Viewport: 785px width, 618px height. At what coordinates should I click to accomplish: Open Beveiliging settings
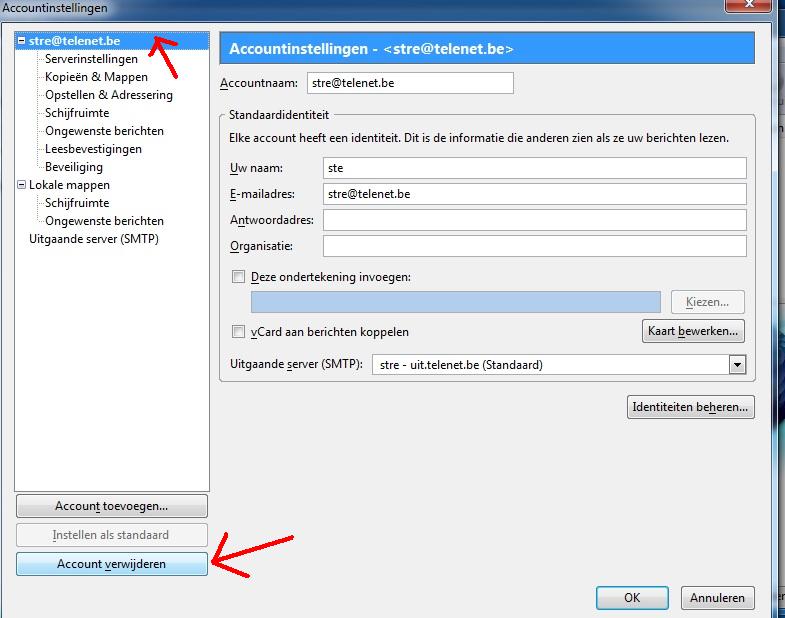[74, 167]
